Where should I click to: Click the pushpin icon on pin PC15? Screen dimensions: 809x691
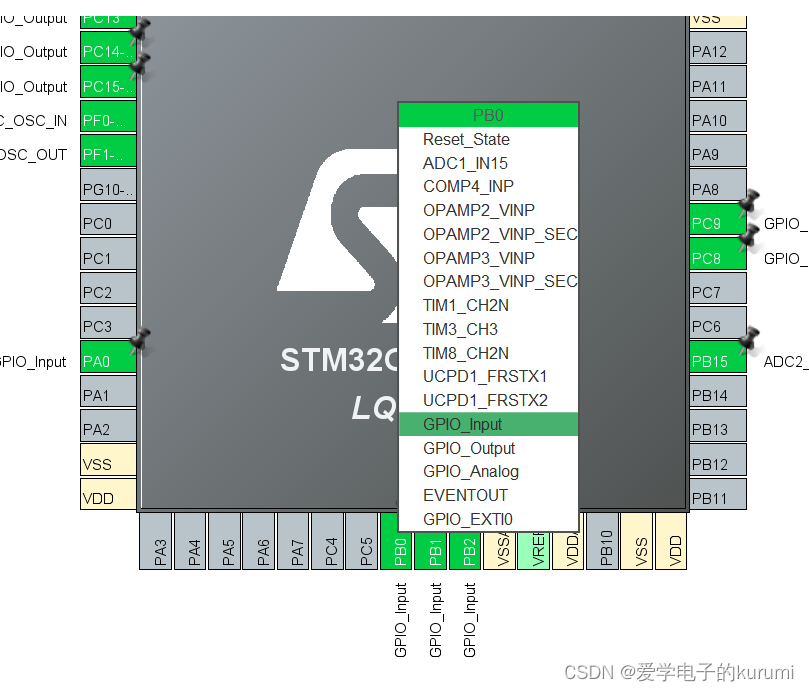[x=141, y=66]
